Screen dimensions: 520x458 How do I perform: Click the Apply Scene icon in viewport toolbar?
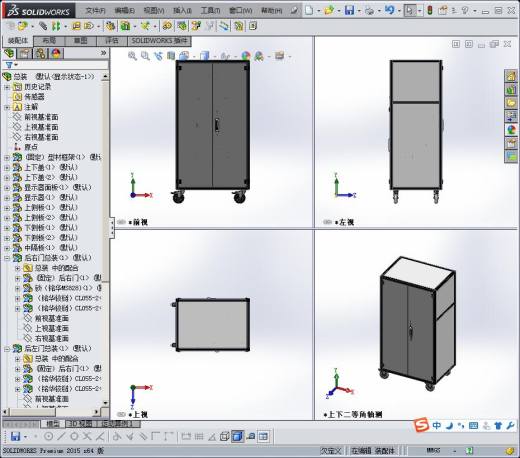tap(259, 56)
